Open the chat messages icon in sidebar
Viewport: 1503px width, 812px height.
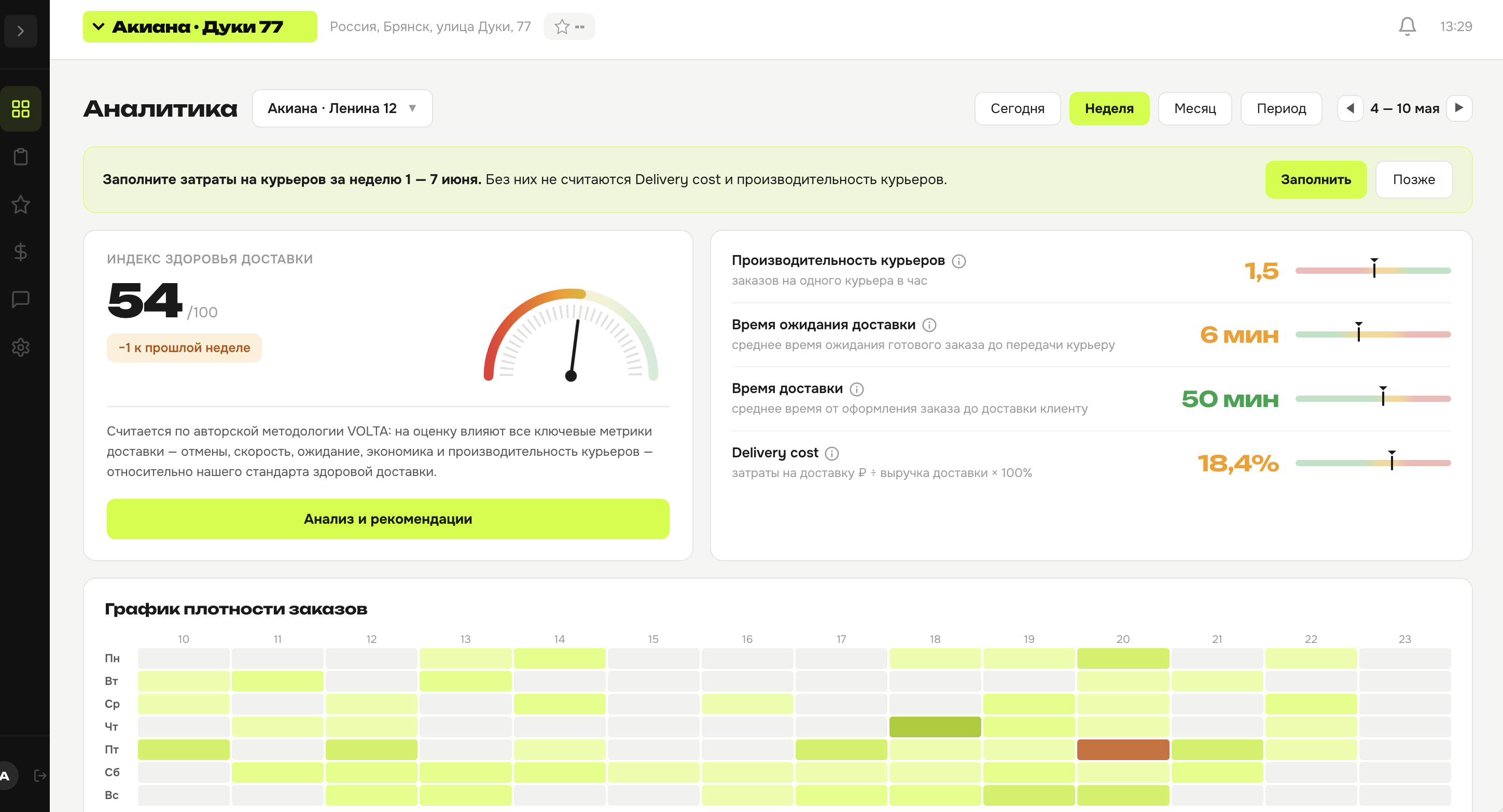coord(20,300)
